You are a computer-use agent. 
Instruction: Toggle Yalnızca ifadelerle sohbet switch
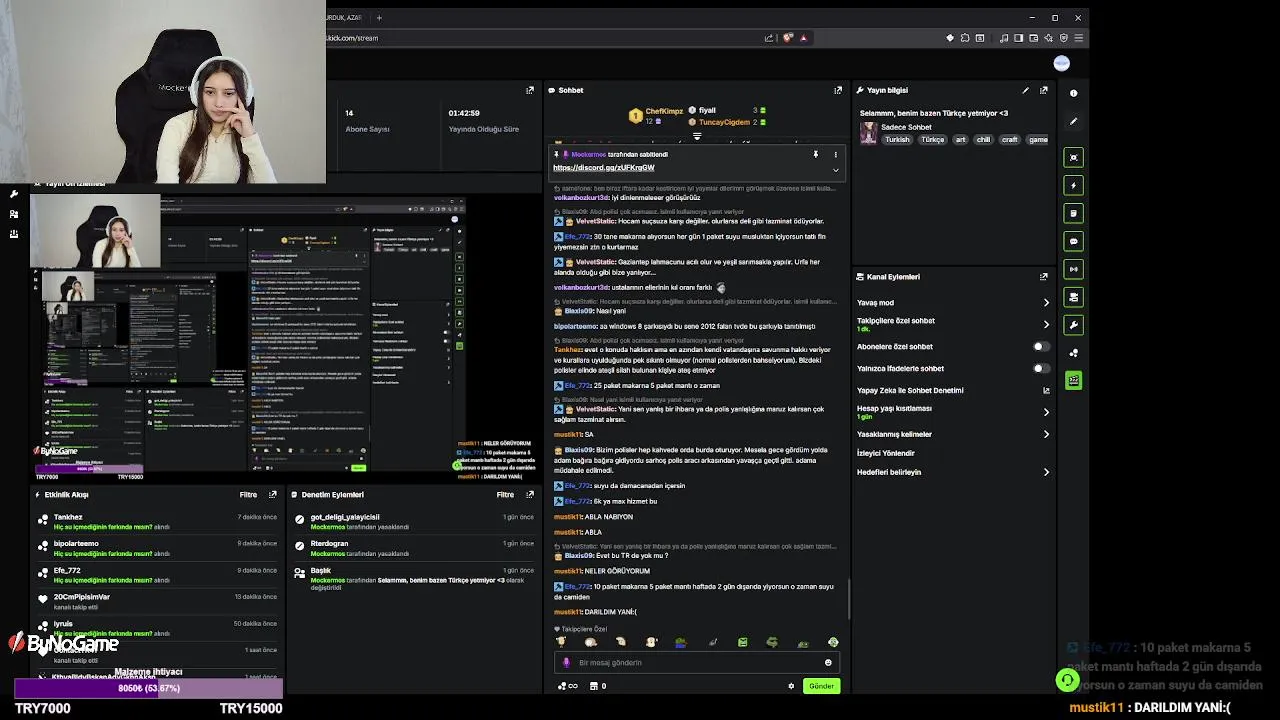pyautogui.click(x=1041, y=368)
